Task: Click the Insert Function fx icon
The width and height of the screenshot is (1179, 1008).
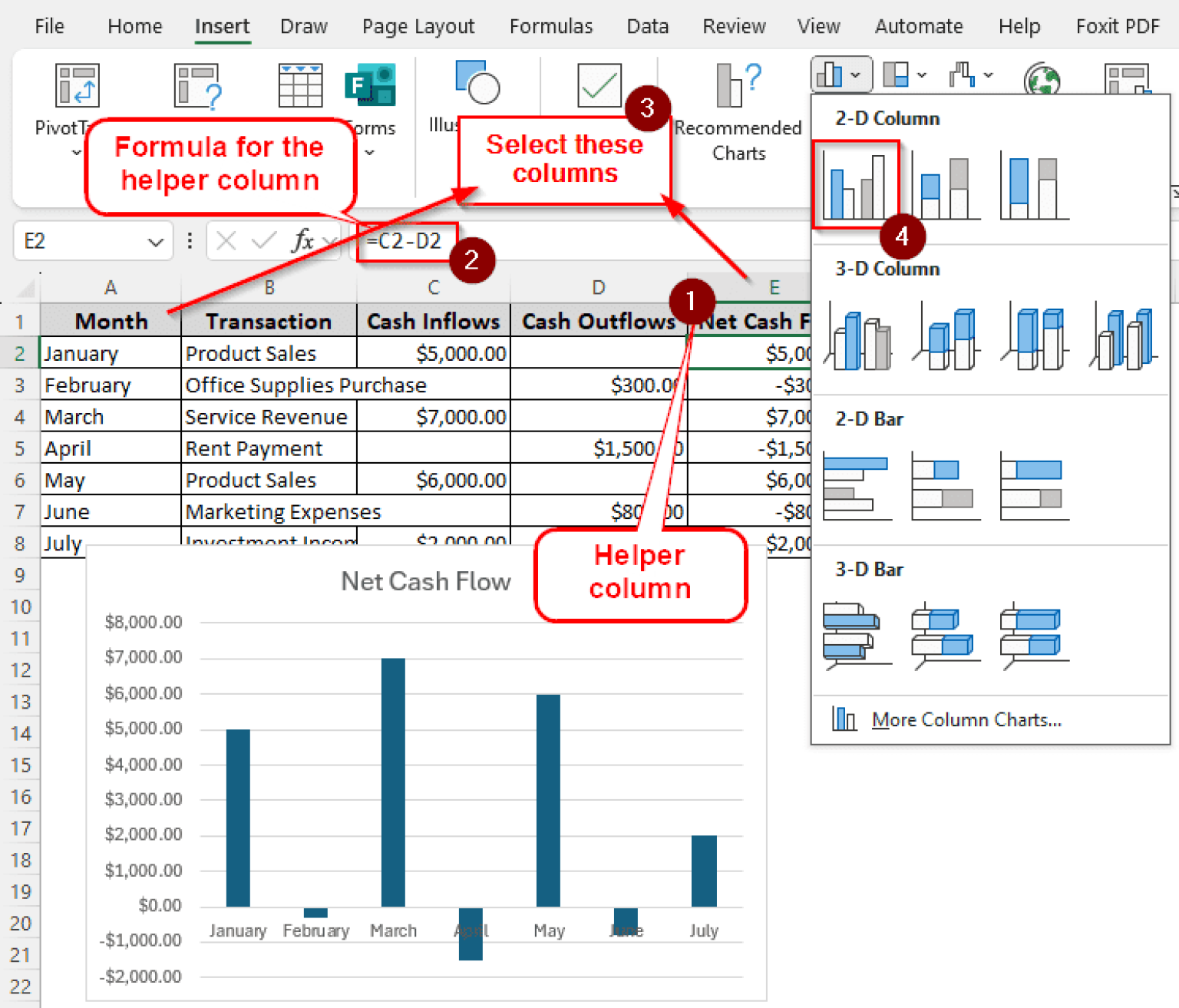Action: [305, 240]
